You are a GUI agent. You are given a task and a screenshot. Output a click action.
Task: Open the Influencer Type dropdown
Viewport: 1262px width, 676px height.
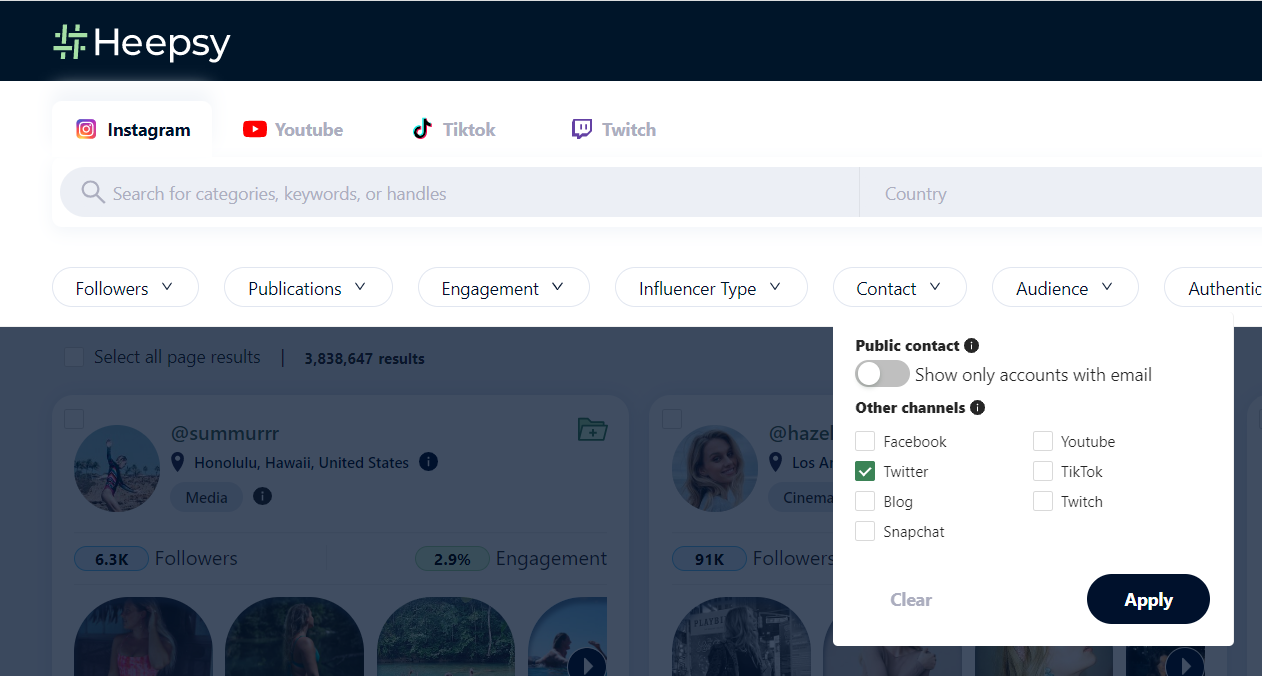[x=711, y=287]
